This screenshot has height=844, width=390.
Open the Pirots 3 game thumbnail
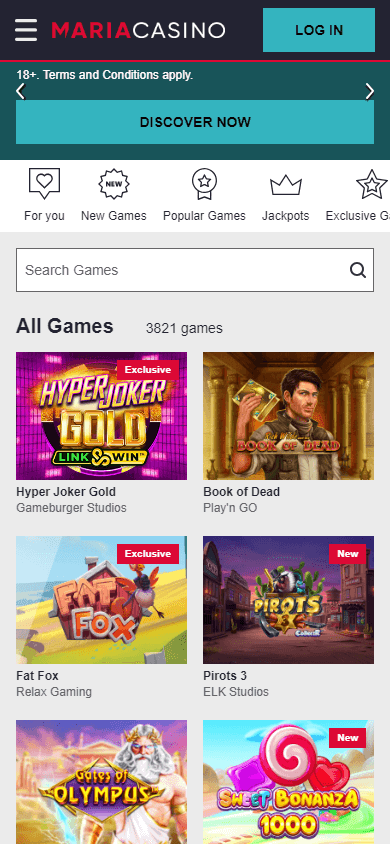tap(288, 600)
